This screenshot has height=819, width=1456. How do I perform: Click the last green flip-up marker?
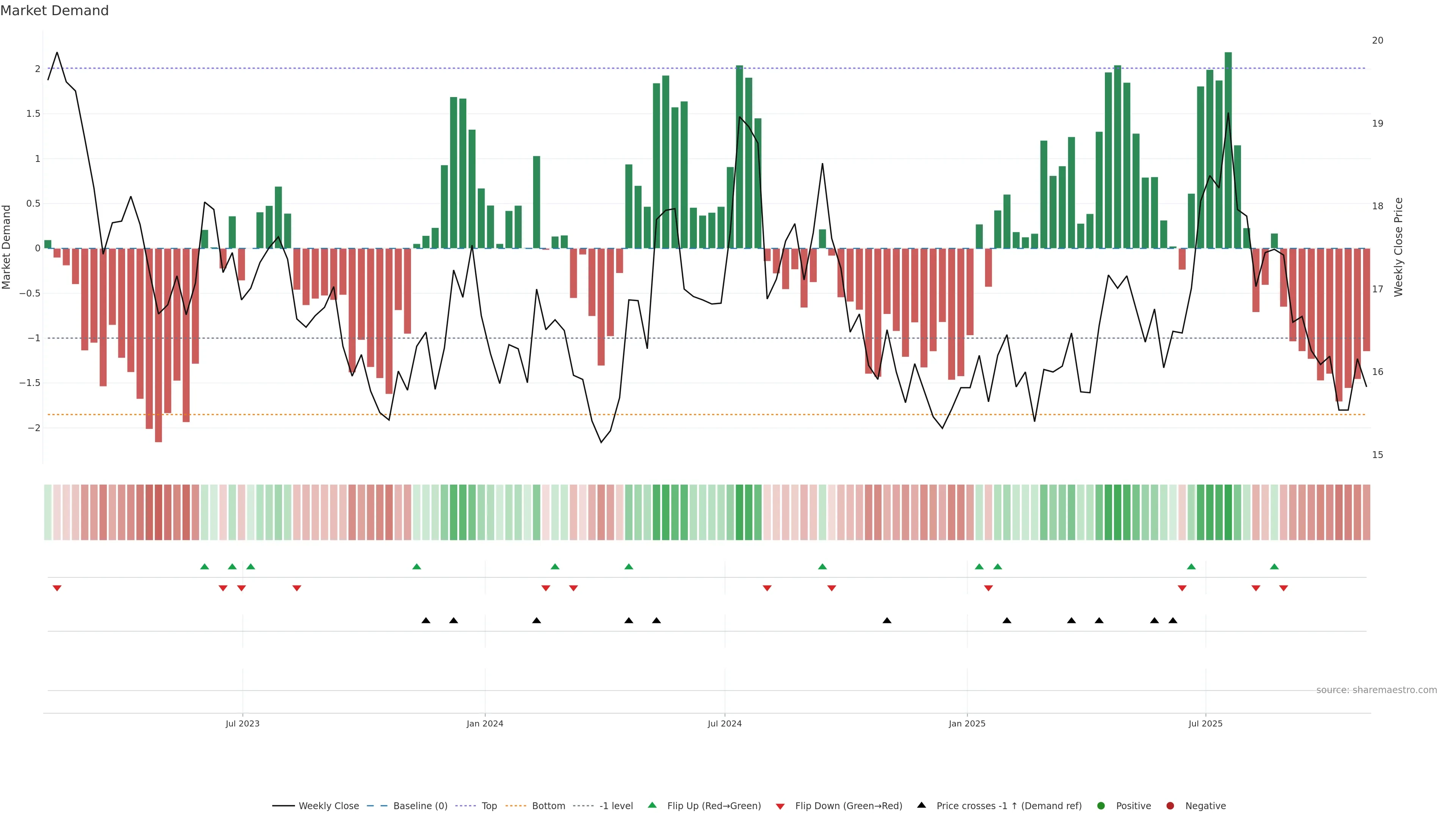[1274, 566]
